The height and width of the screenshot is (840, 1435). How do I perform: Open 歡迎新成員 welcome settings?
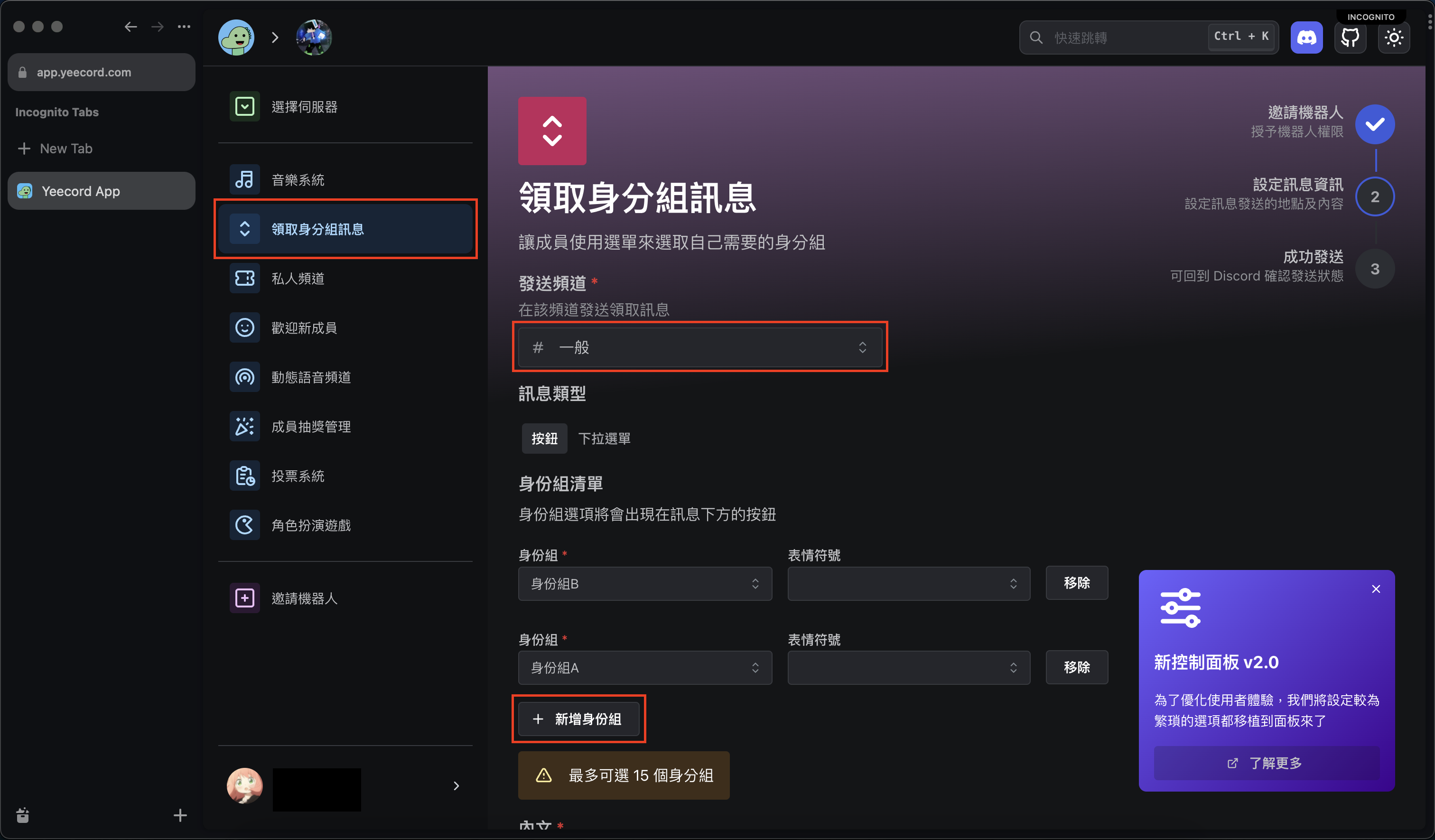point(304,327)
